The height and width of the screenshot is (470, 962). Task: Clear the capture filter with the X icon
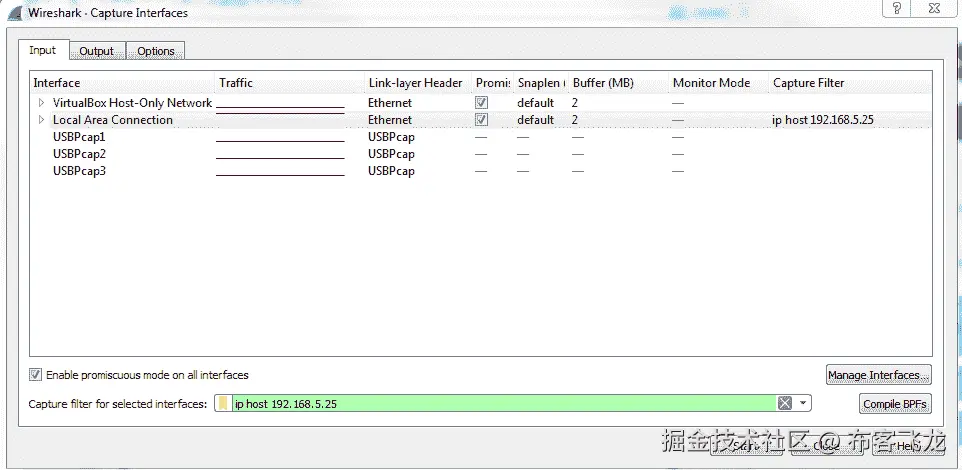785,403
